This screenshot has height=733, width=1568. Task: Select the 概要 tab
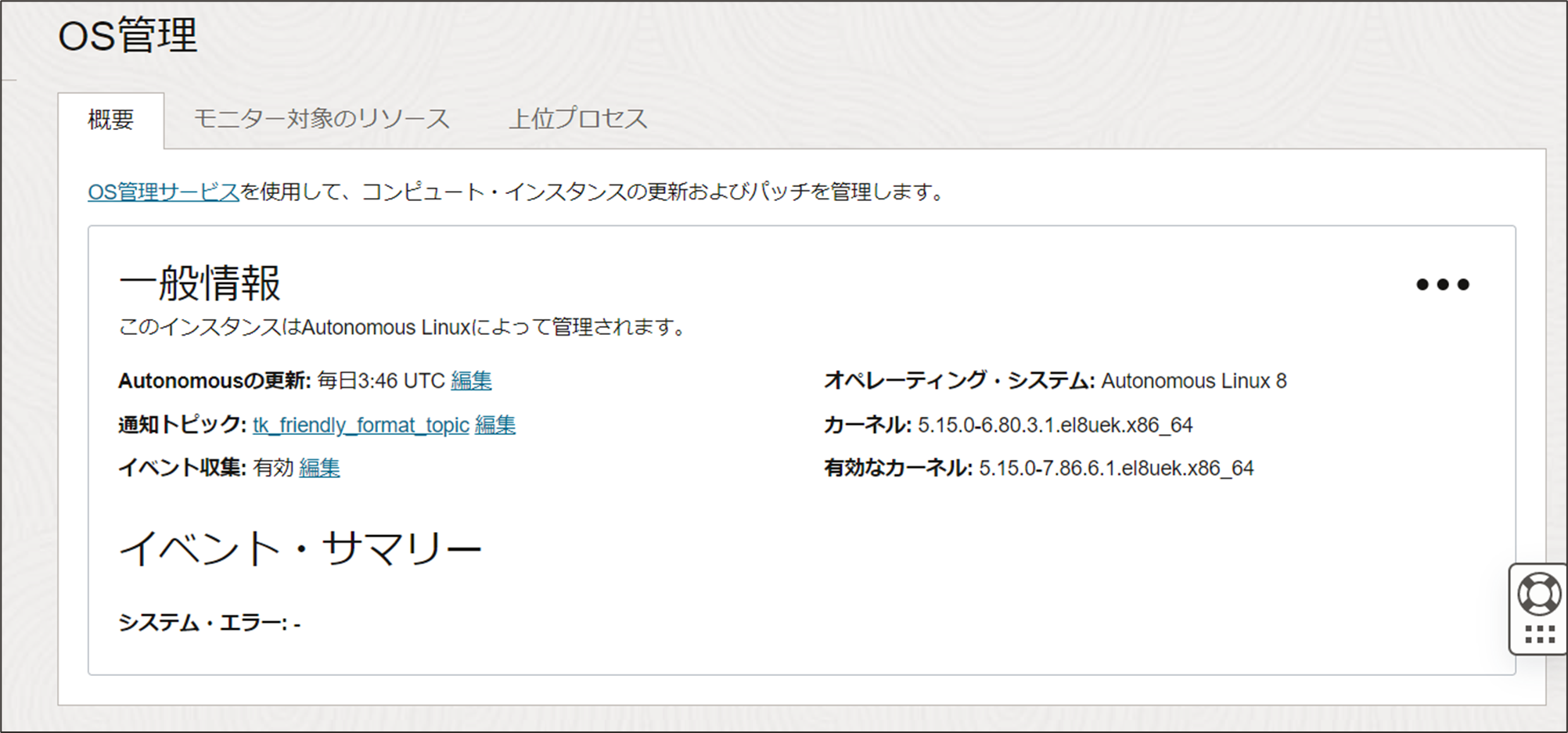tap(111, 120)
